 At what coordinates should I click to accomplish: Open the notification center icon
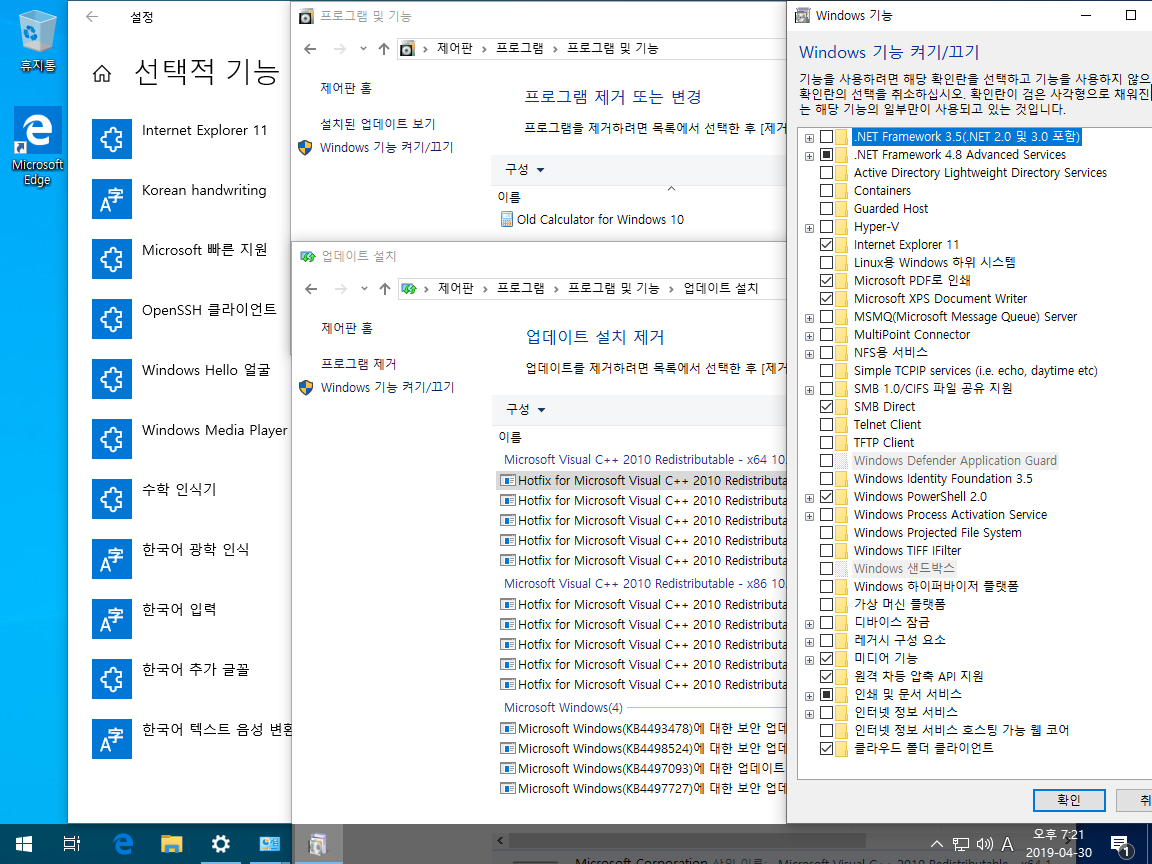point(1120,844)
